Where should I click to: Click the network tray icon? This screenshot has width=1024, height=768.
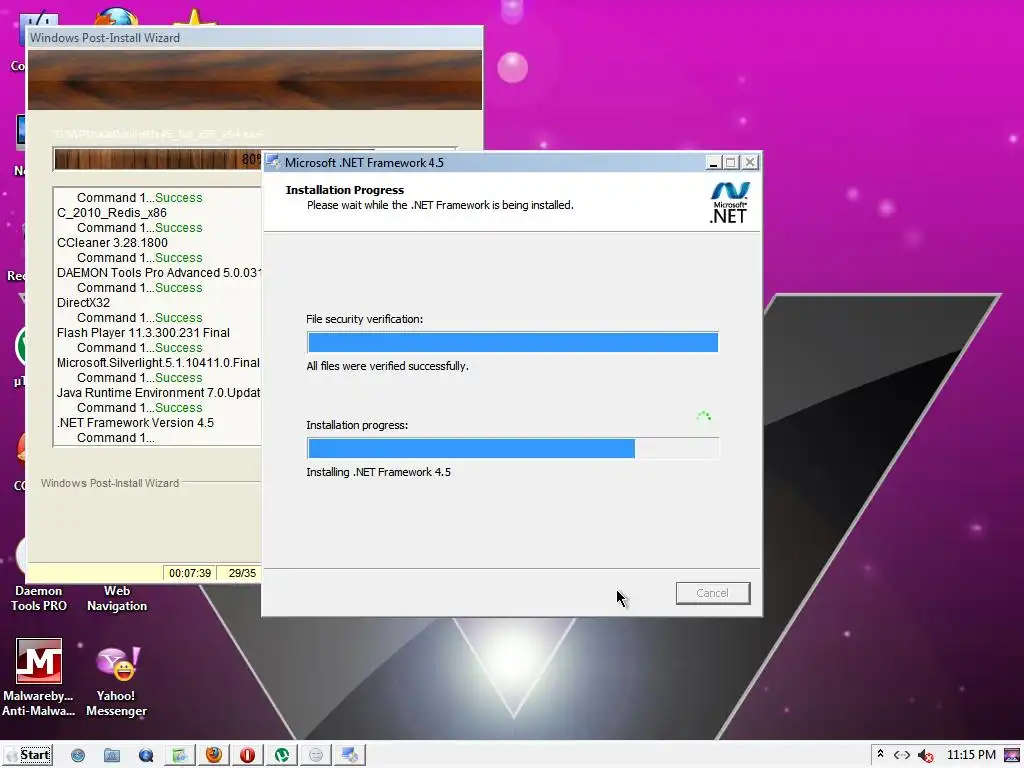(x=902, y=755)
